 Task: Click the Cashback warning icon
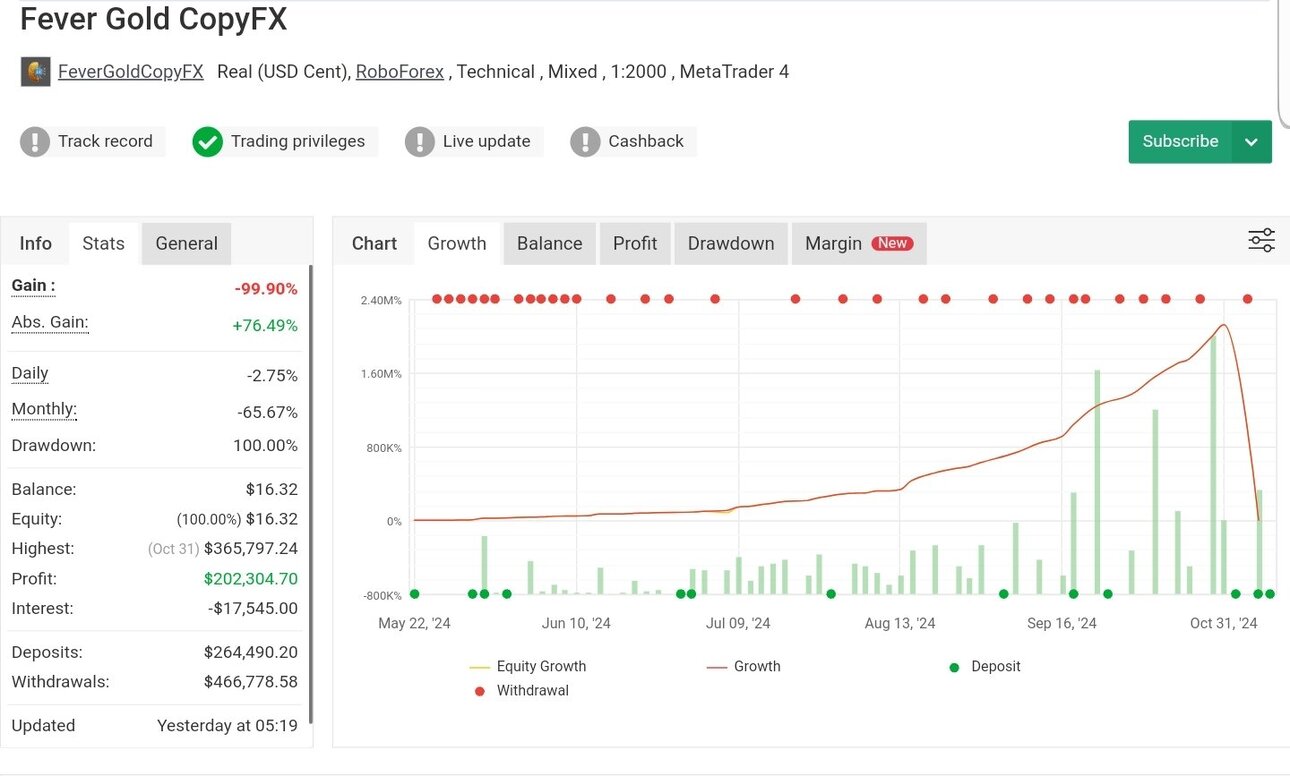point(585,142)
